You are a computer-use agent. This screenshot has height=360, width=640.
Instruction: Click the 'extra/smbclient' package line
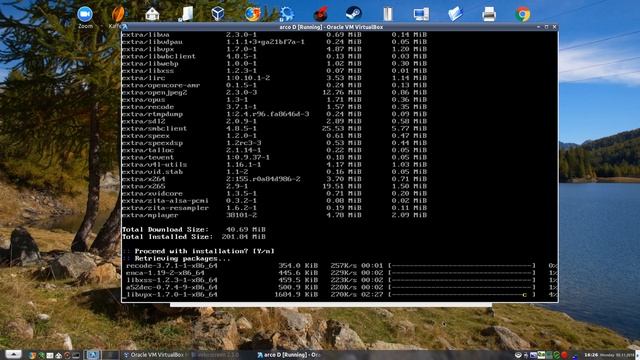(x=274, y=129)
